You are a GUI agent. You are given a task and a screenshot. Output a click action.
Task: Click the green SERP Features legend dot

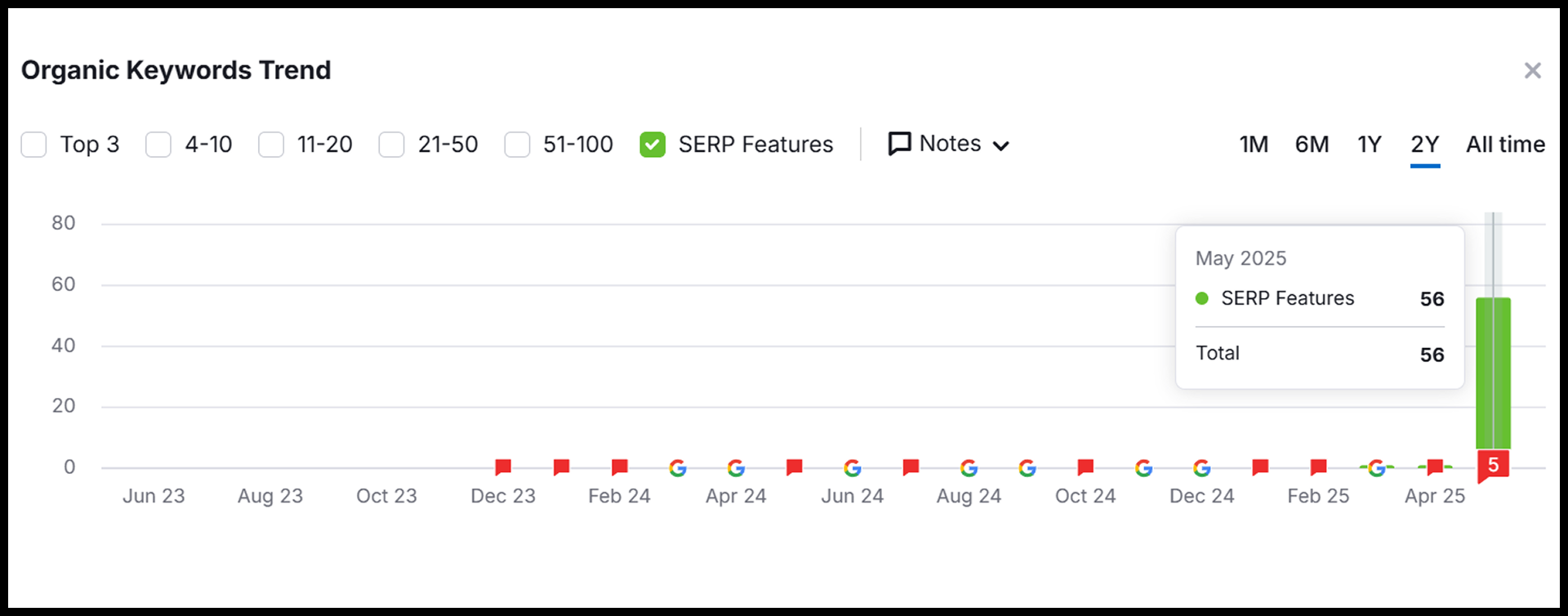(1202, 298)
